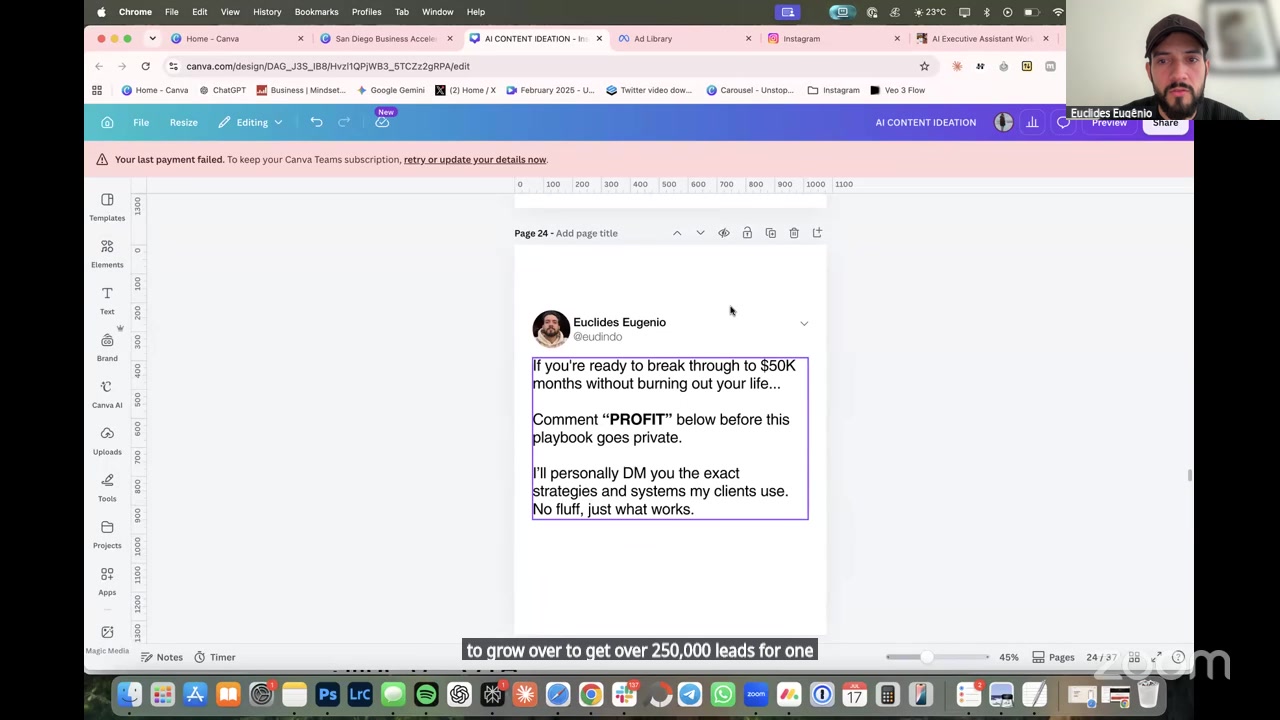1280x720 pixels.
Task: Open the Uploads panel
Action: [107, 440]
